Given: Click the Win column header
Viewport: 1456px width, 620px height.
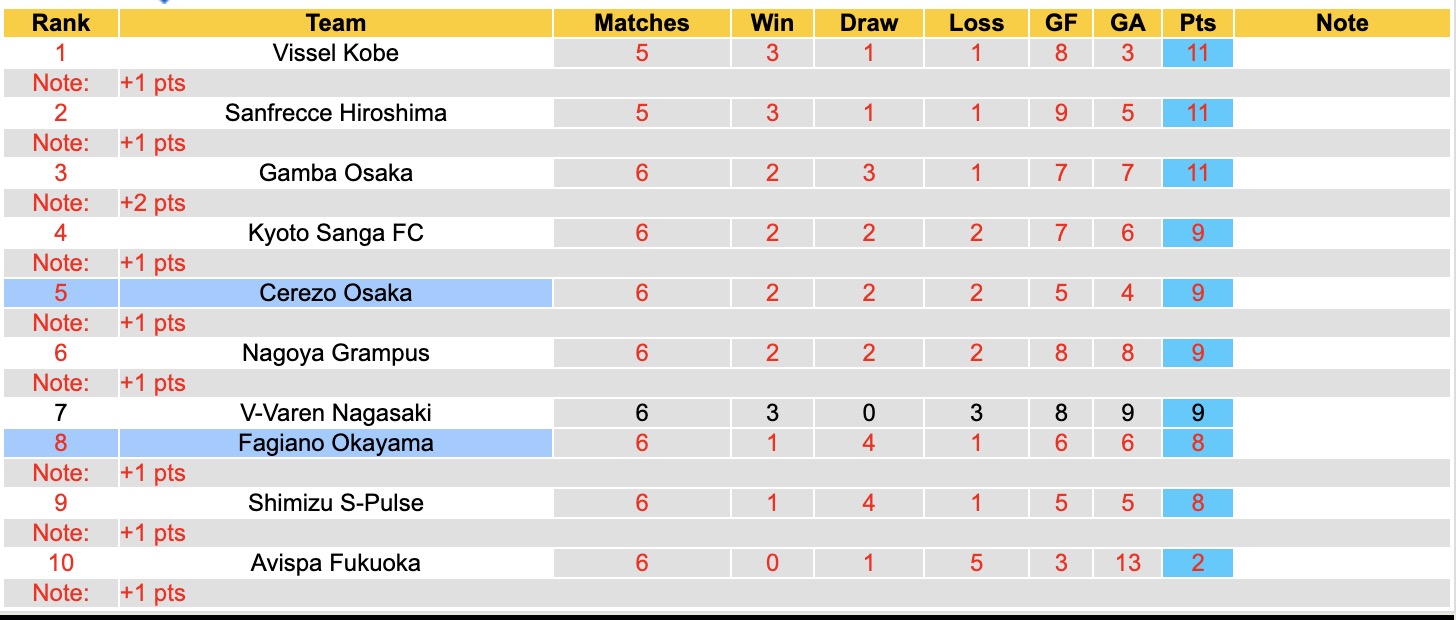Looking at the screenshot, I should click(771, 23).
